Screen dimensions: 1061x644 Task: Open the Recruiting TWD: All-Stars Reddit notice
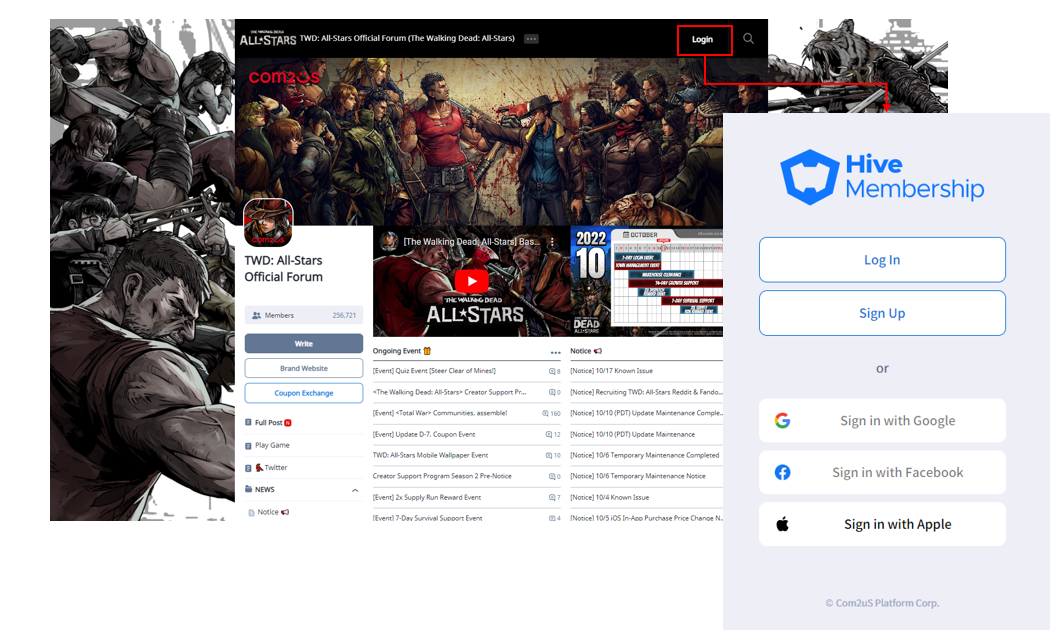646,392
